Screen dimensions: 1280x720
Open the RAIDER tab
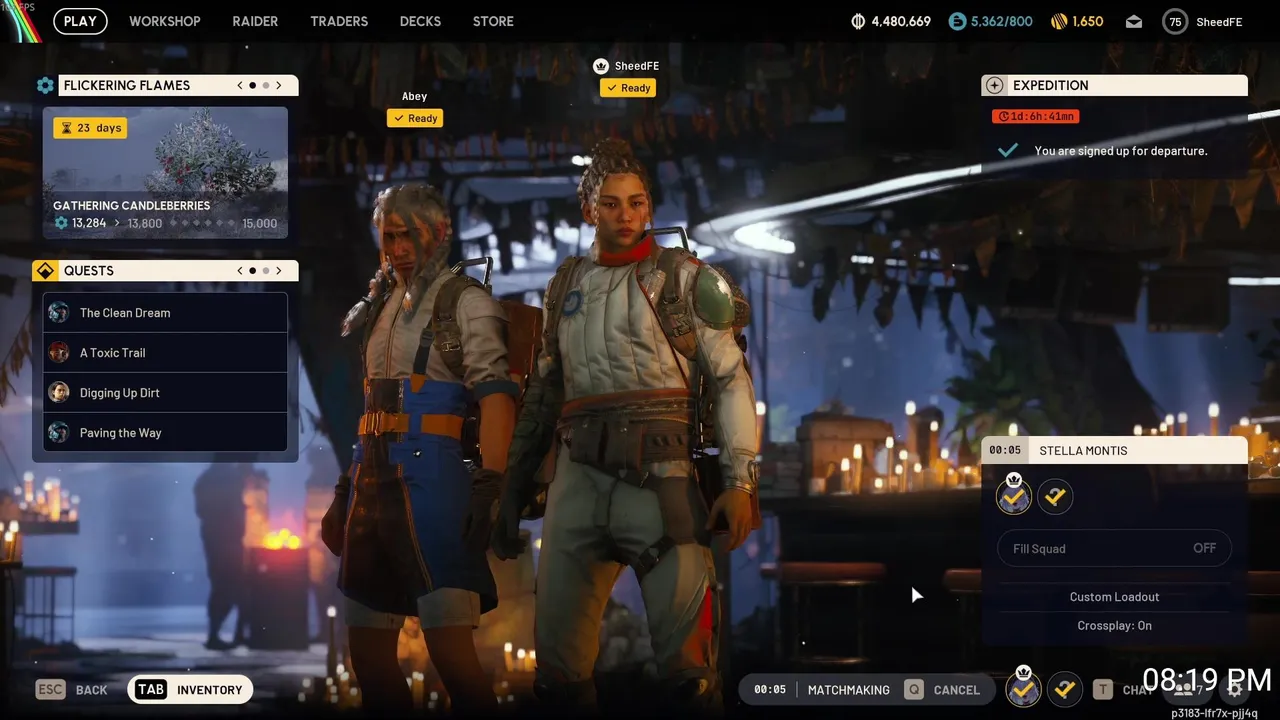click(x=255, y=21)
